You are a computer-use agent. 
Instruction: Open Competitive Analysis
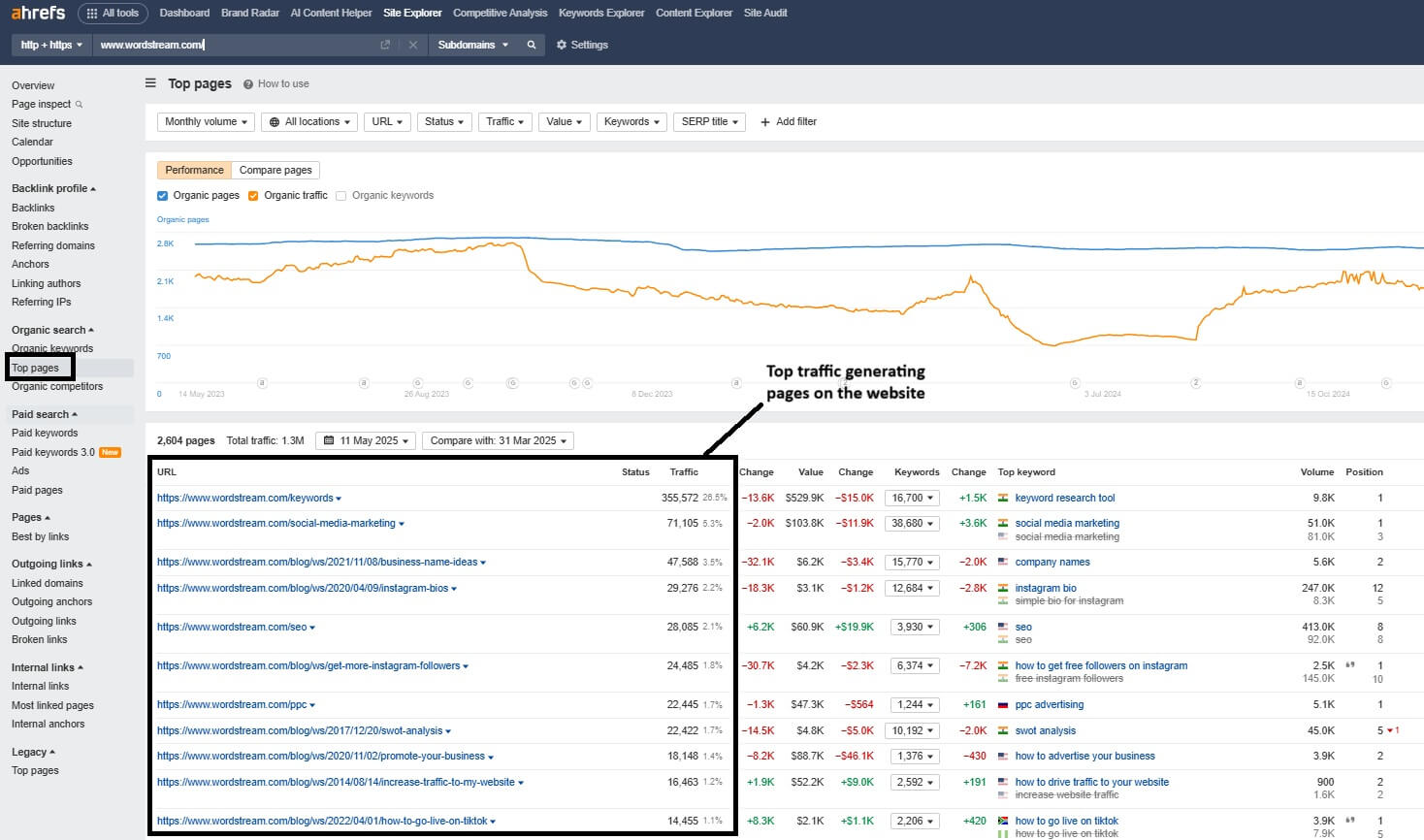pyautogui.click(x=500, y=13)
